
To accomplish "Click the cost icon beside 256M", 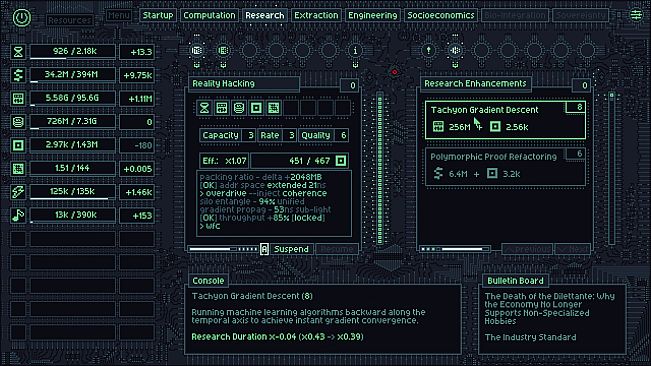I will pos(438,127).
